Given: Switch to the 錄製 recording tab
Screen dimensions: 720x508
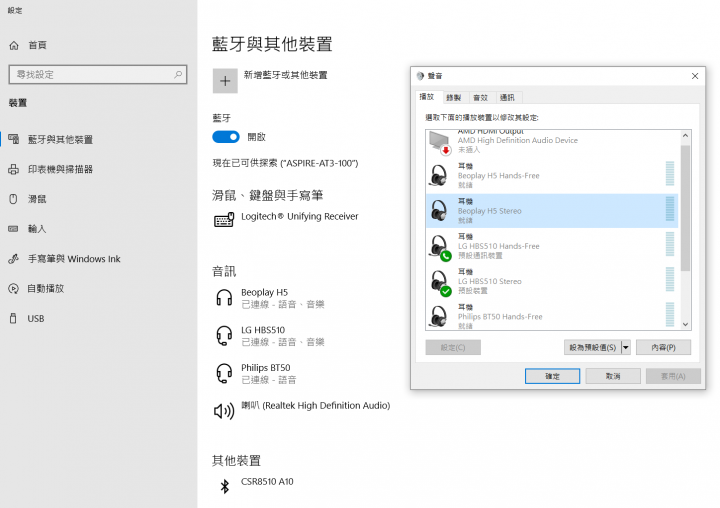Looking at the screenshot, I should [x=453, y=97].
